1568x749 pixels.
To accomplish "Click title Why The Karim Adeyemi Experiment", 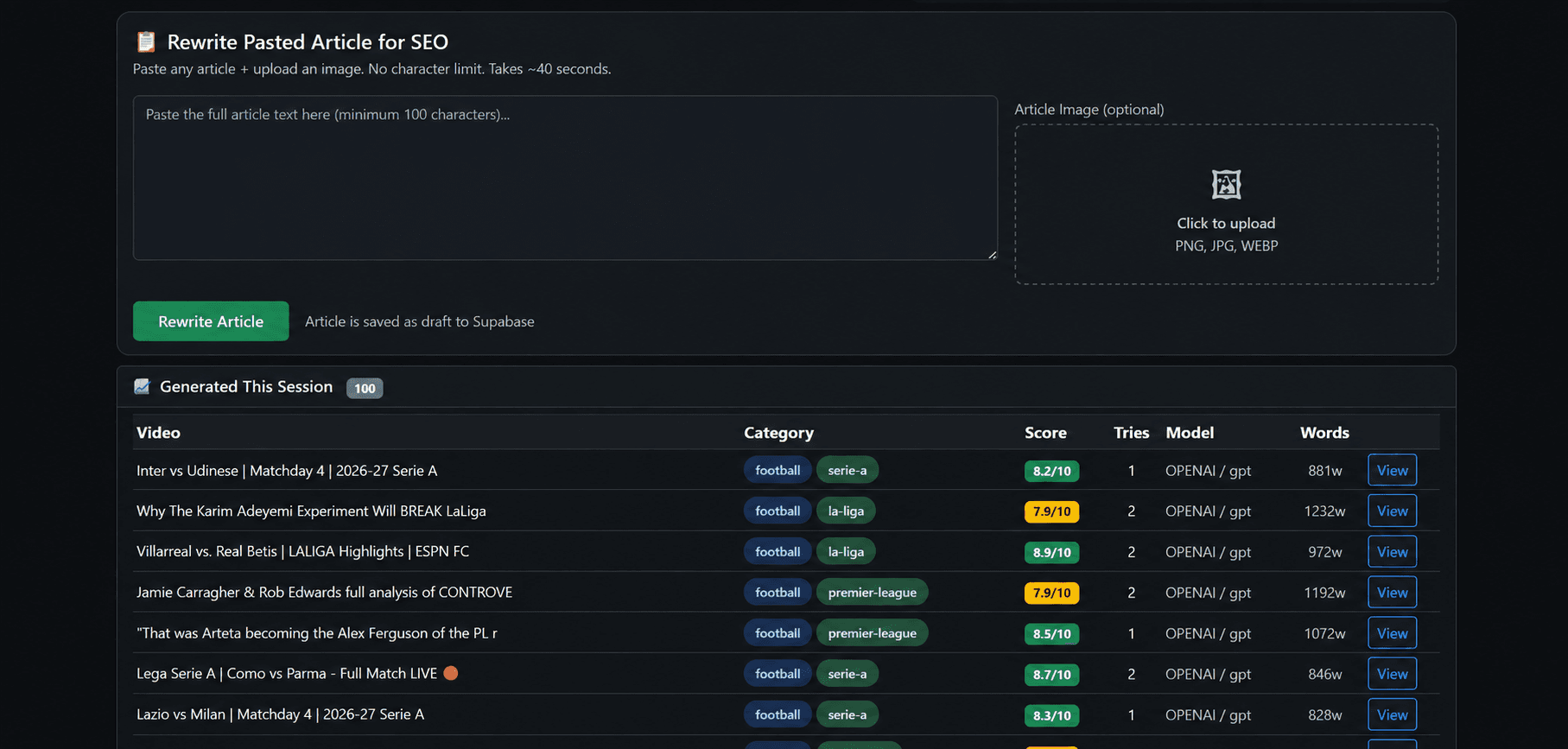I will click(x=311, y=511).
